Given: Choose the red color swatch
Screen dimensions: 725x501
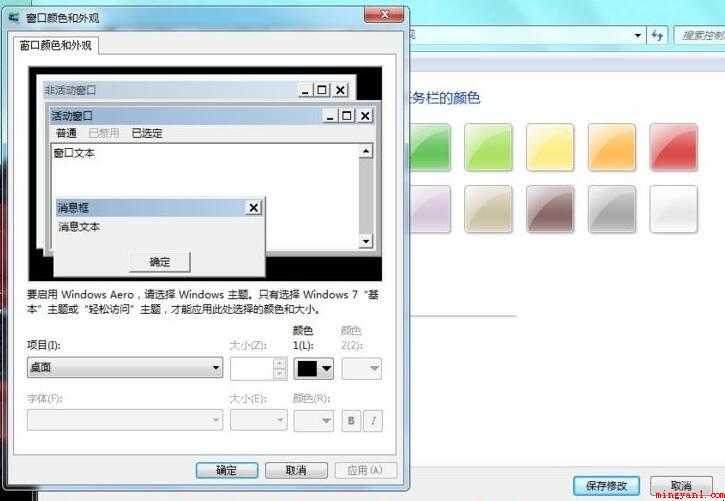Looking at the screenshot, I should (x=673, y=147).
